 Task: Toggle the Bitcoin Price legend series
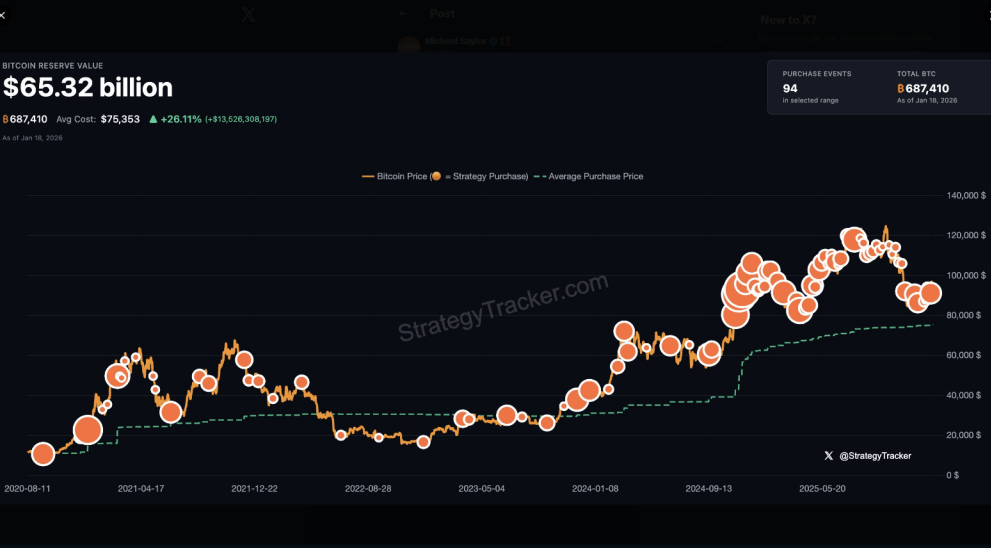pos(400,176)
